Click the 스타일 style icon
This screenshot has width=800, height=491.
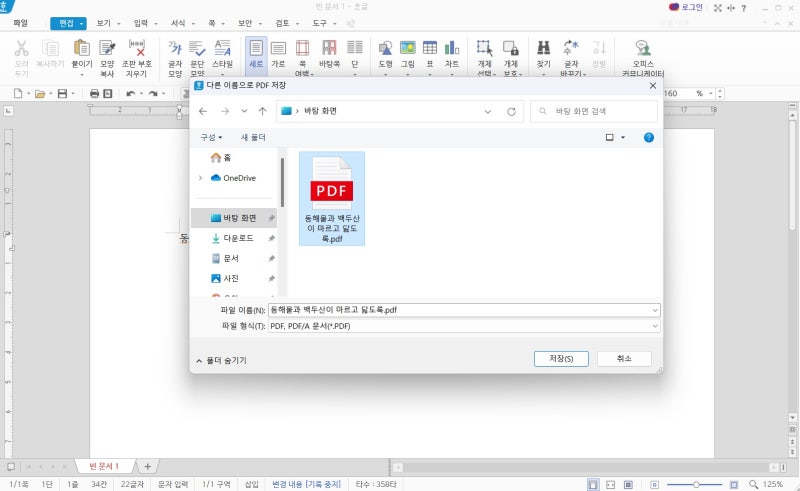click(x=222, y=48)
